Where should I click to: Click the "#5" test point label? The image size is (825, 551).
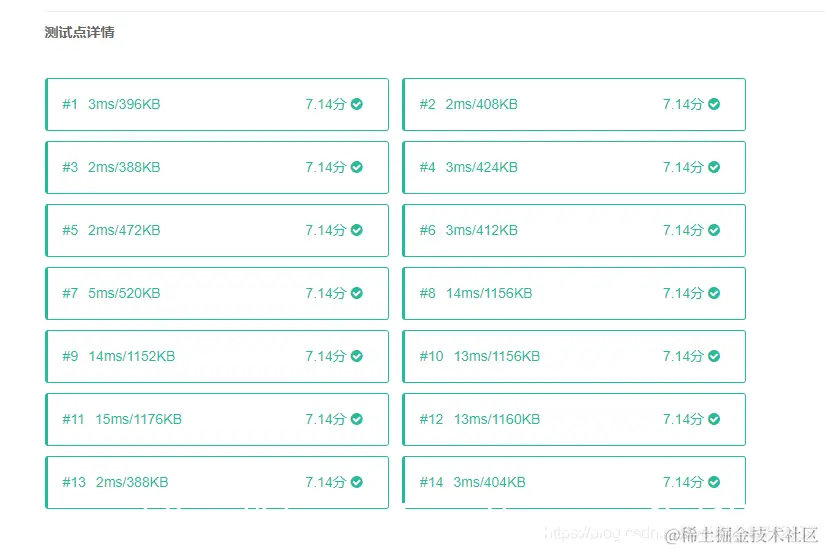70,230
